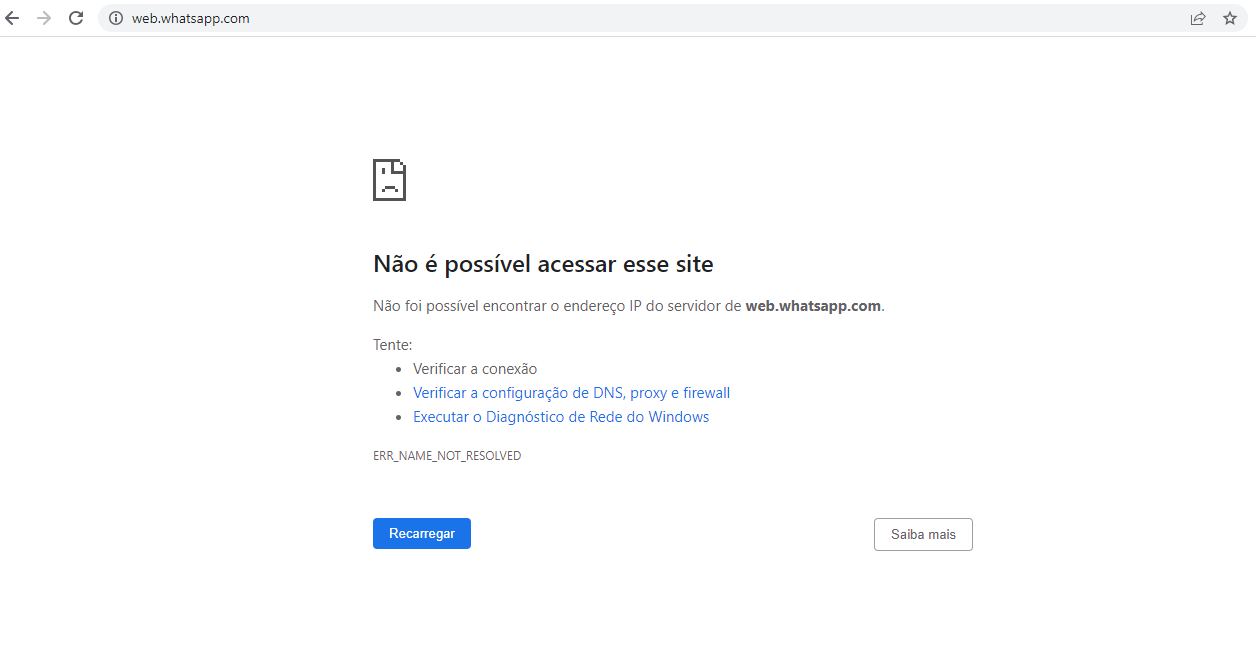
Task: Bookmark this page with the star icon
Action: click(x=1230, y=18)
